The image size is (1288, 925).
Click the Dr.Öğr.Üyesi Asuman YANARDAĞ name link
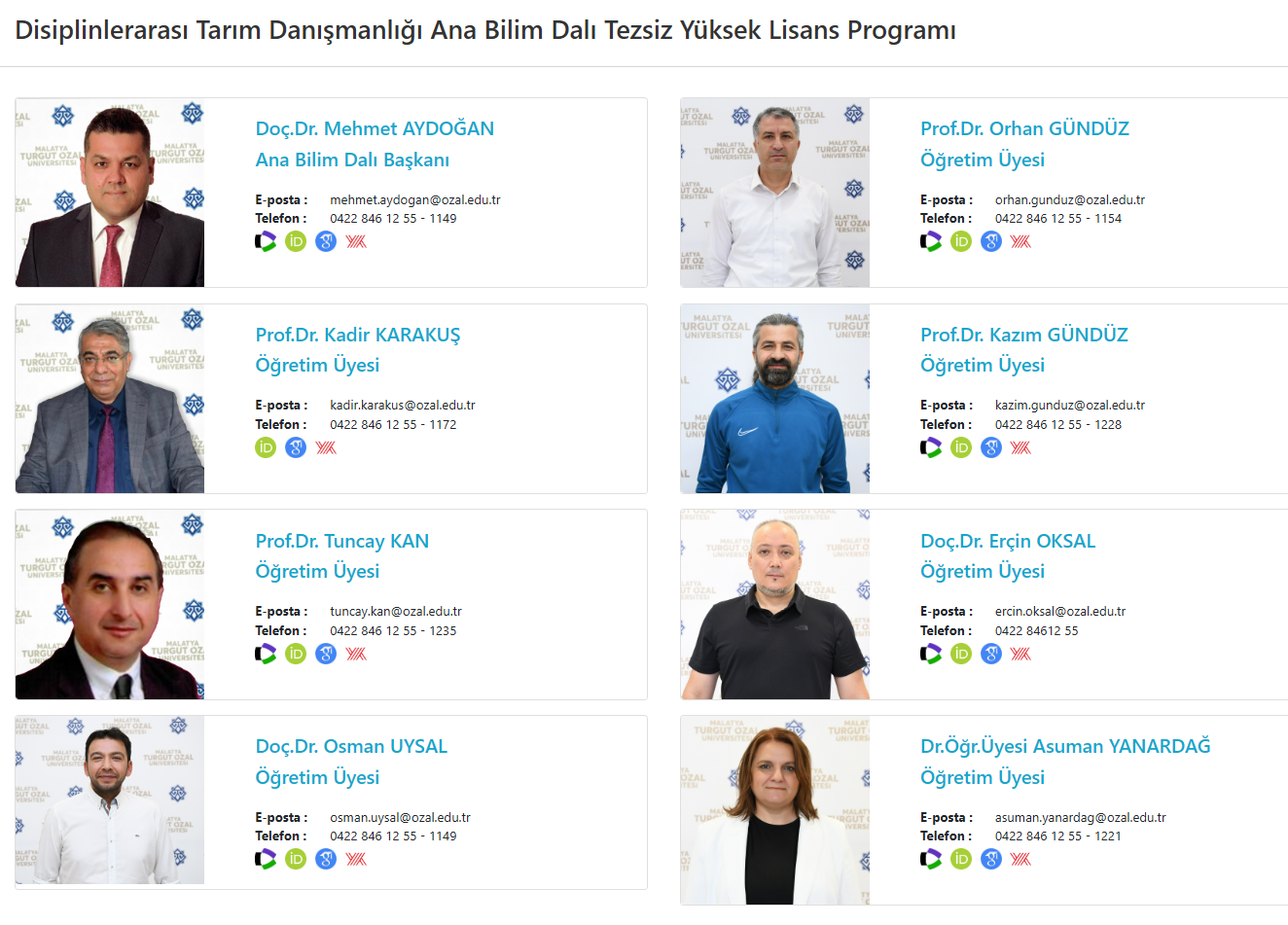coord(1065,746)
